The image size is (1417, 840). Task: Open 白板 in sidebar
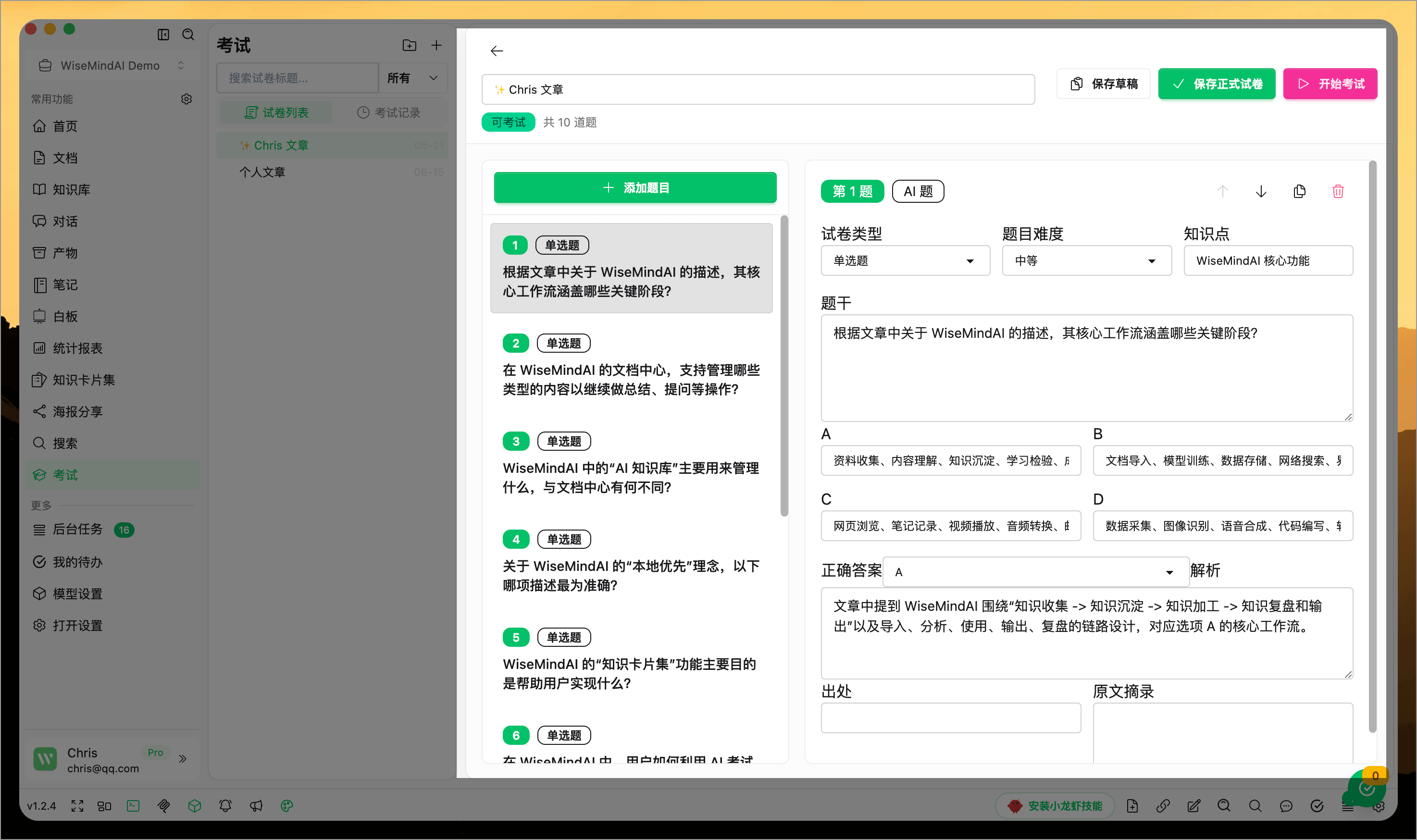point(112,316)
